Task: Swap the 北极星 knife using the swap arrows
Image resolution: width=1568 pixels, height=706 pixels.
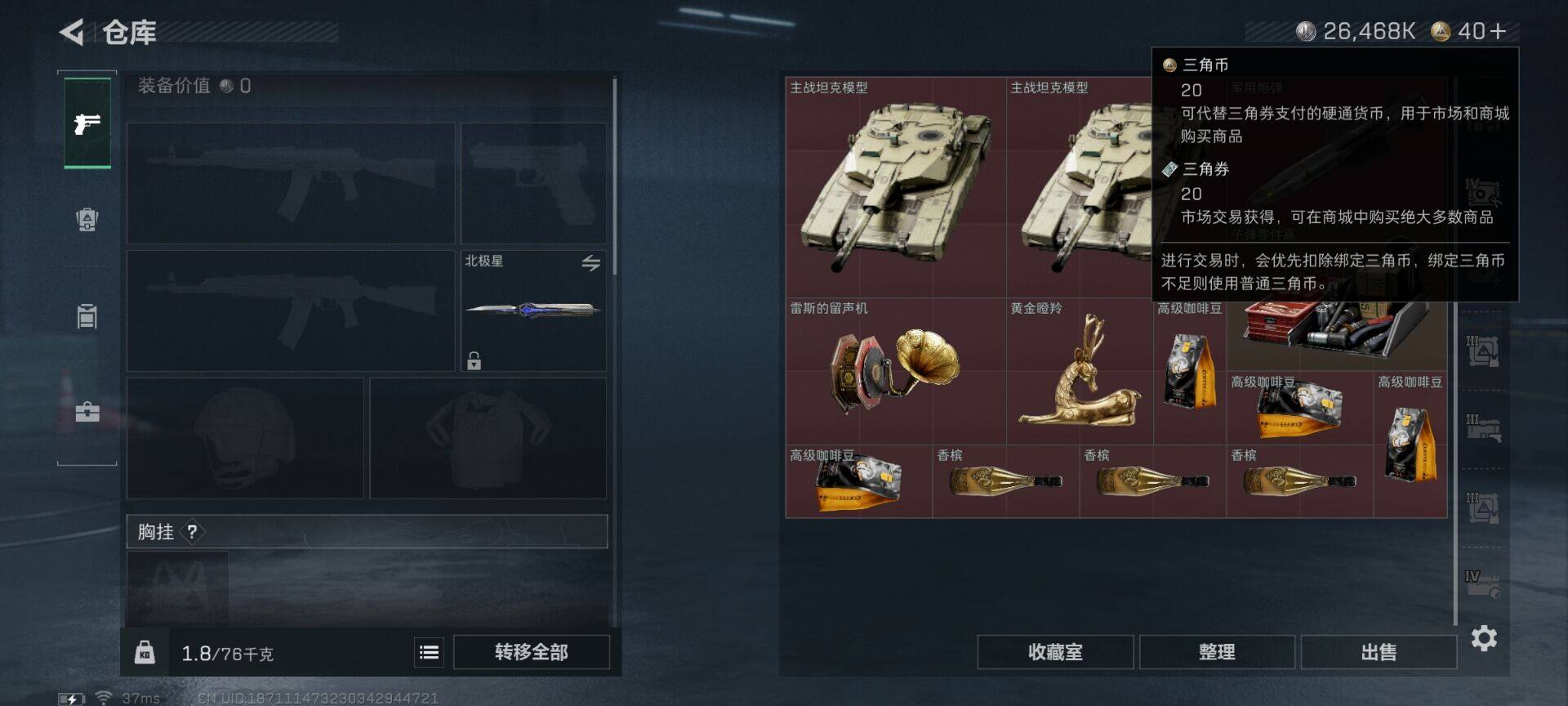Action: (x=591, y=262)
